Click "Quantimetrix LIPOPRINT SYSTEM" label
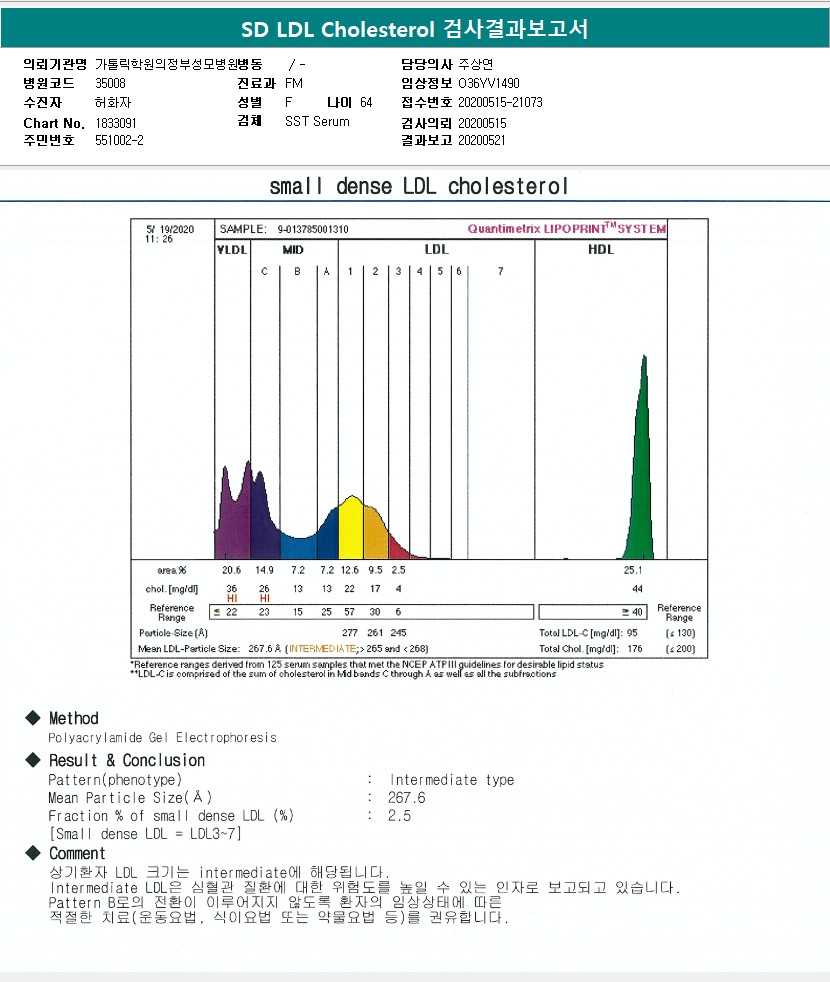 (567, 229)
